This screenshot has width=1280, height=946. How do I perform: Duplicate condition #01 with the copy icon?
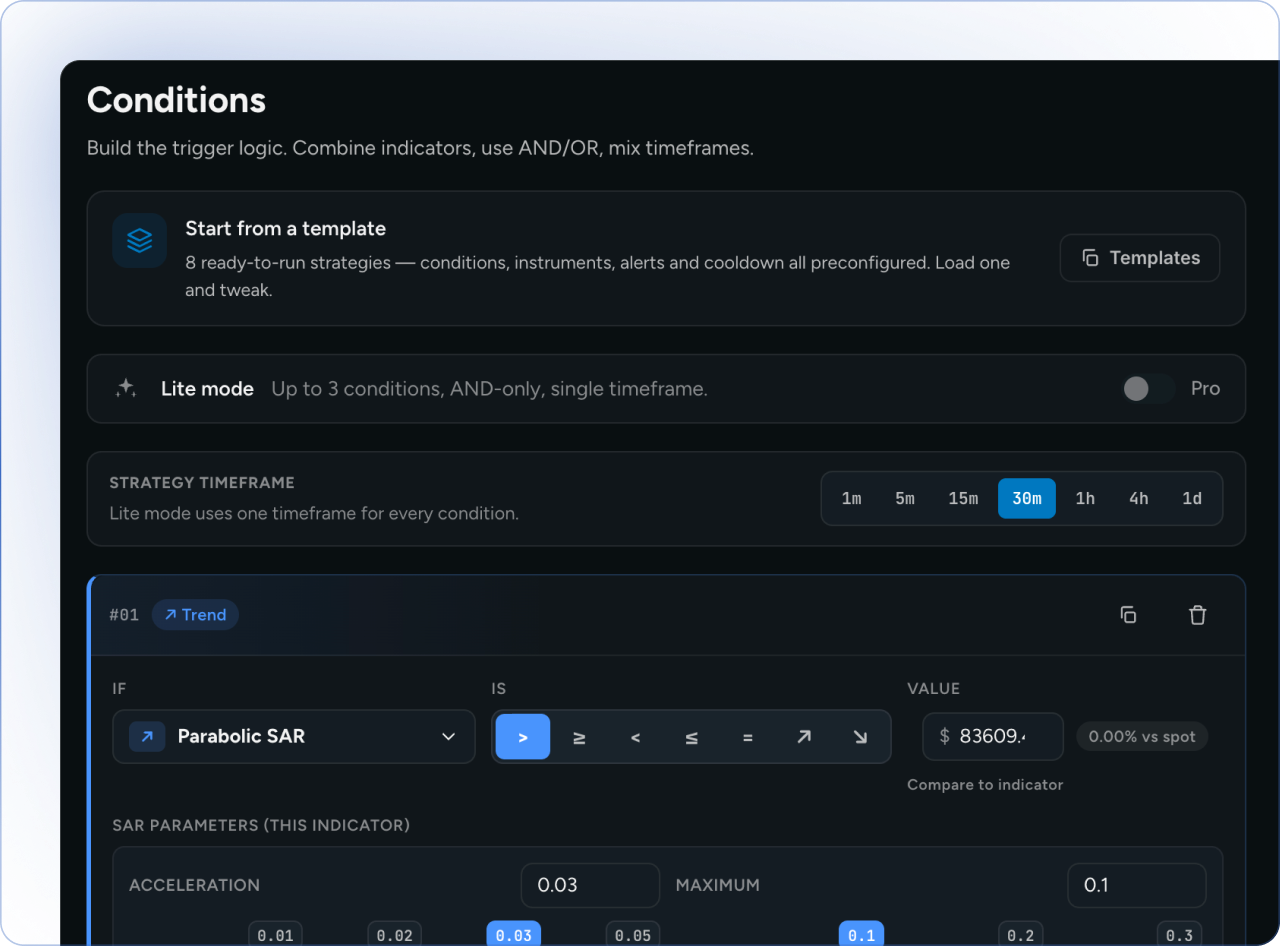point(1128,615)
